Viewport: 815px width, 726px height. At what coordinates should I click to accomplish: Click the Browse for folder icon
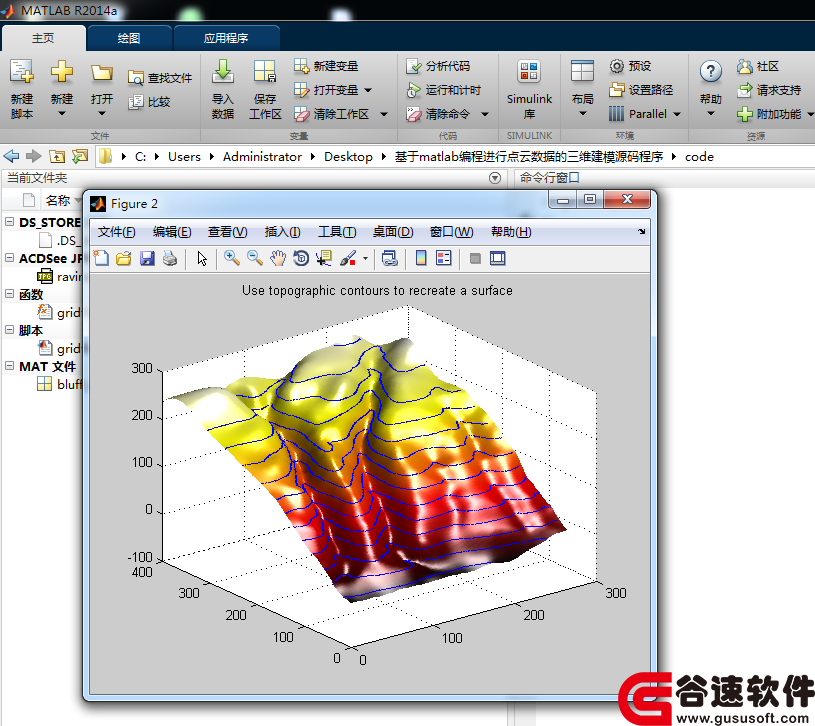(80, 156)
